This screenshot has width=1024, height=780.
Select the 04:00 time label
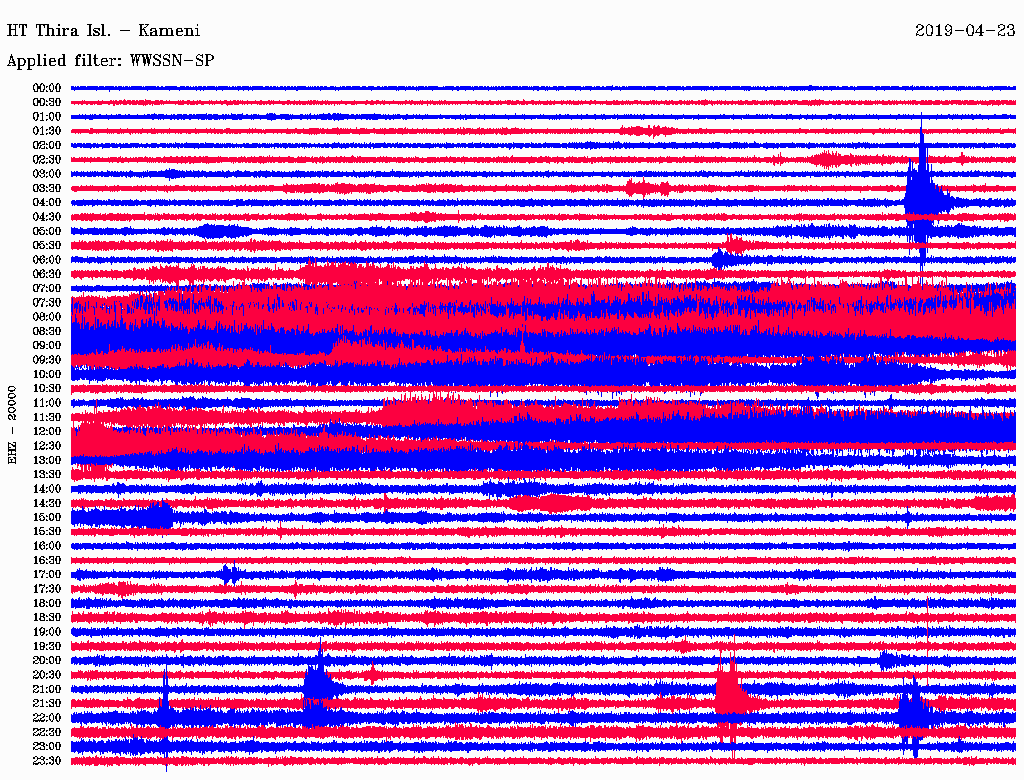pos(47,203)
